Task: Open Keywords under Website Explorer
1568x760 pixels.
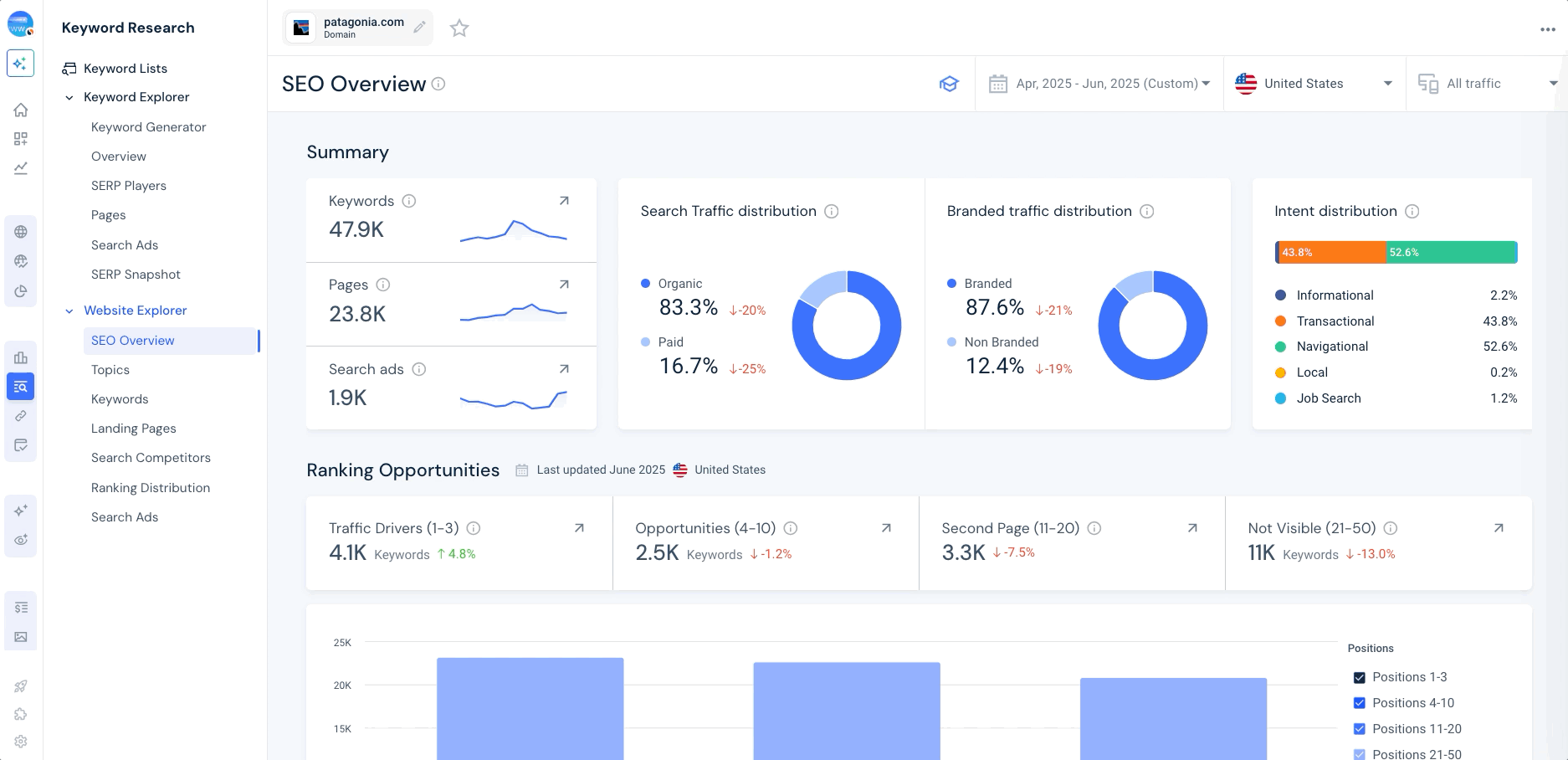Action: click(x=120, y=399)
